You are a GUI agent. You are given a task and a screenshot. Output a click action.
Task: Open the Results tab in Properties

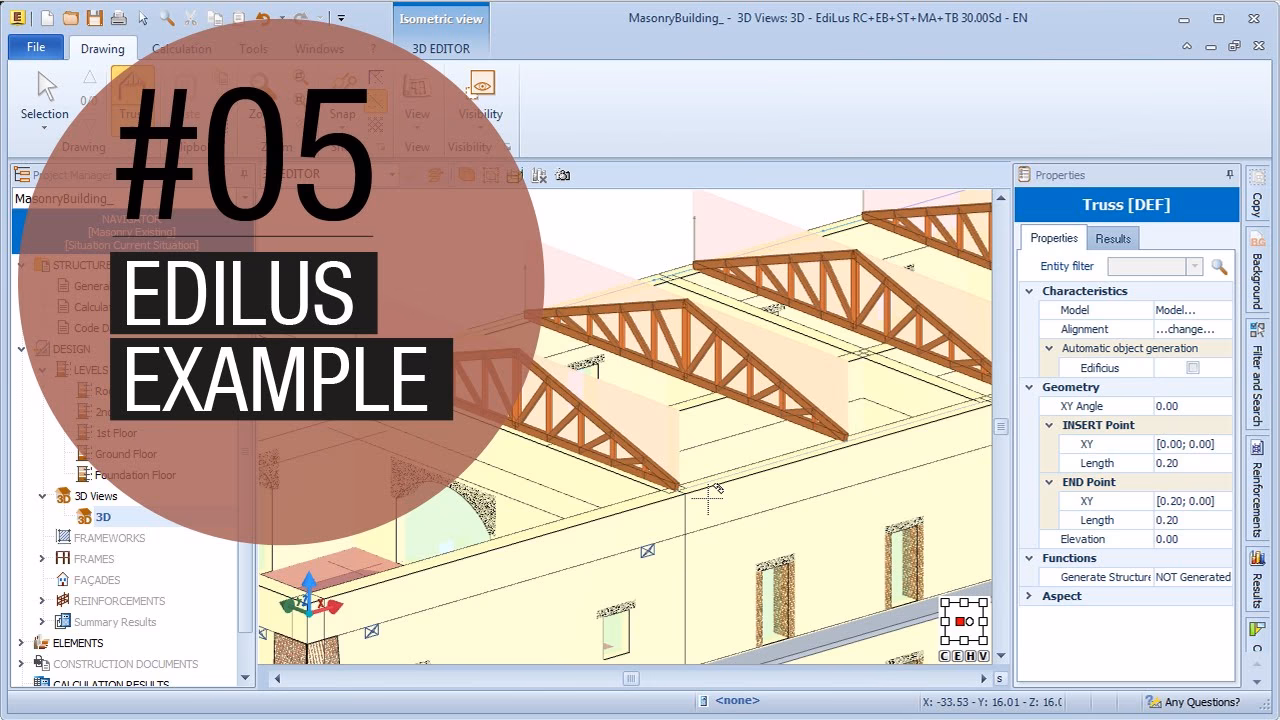click(x=1113, y=238)
